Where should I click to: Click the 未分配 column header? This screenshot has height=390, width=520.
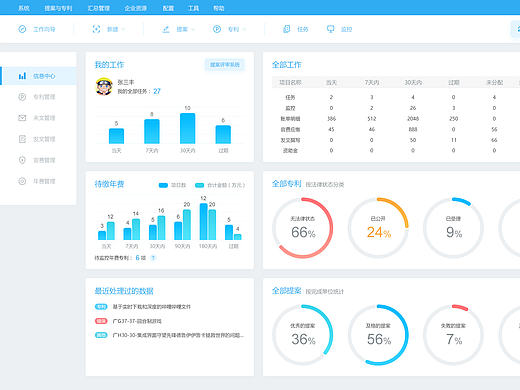point(494,82)
